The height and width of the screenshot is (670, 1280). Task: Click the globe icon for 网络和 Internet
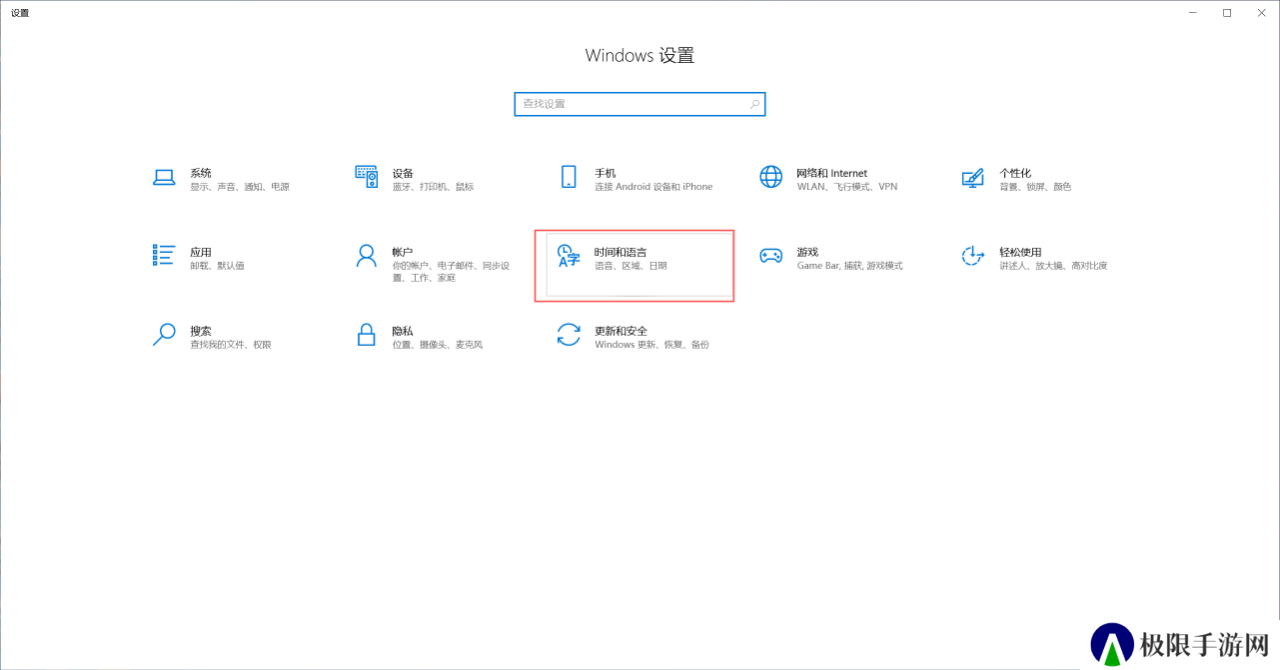click(x=771, y=177)
